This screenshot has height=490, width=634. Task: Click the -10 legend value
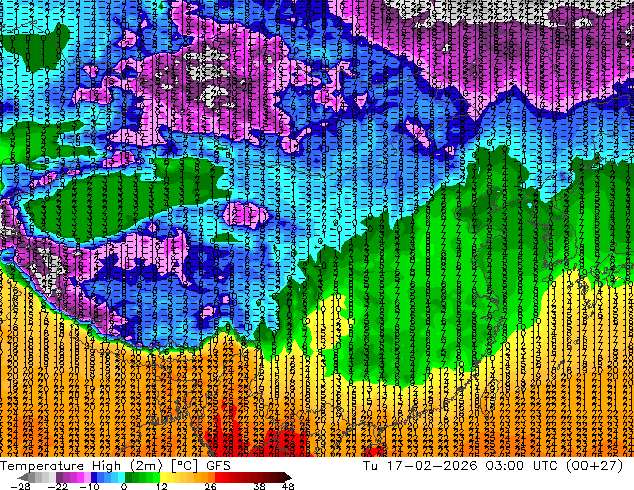click(x=89, y=486)
